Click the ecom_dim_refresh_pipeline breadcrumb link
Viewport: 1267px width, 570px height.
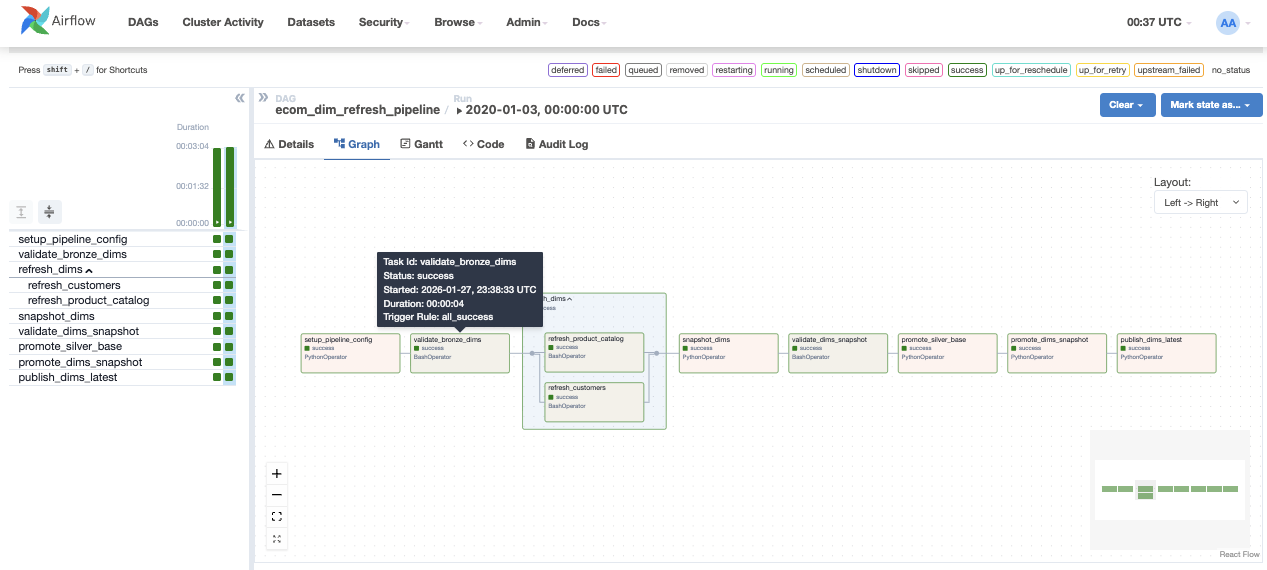click(x=357, y=109)
